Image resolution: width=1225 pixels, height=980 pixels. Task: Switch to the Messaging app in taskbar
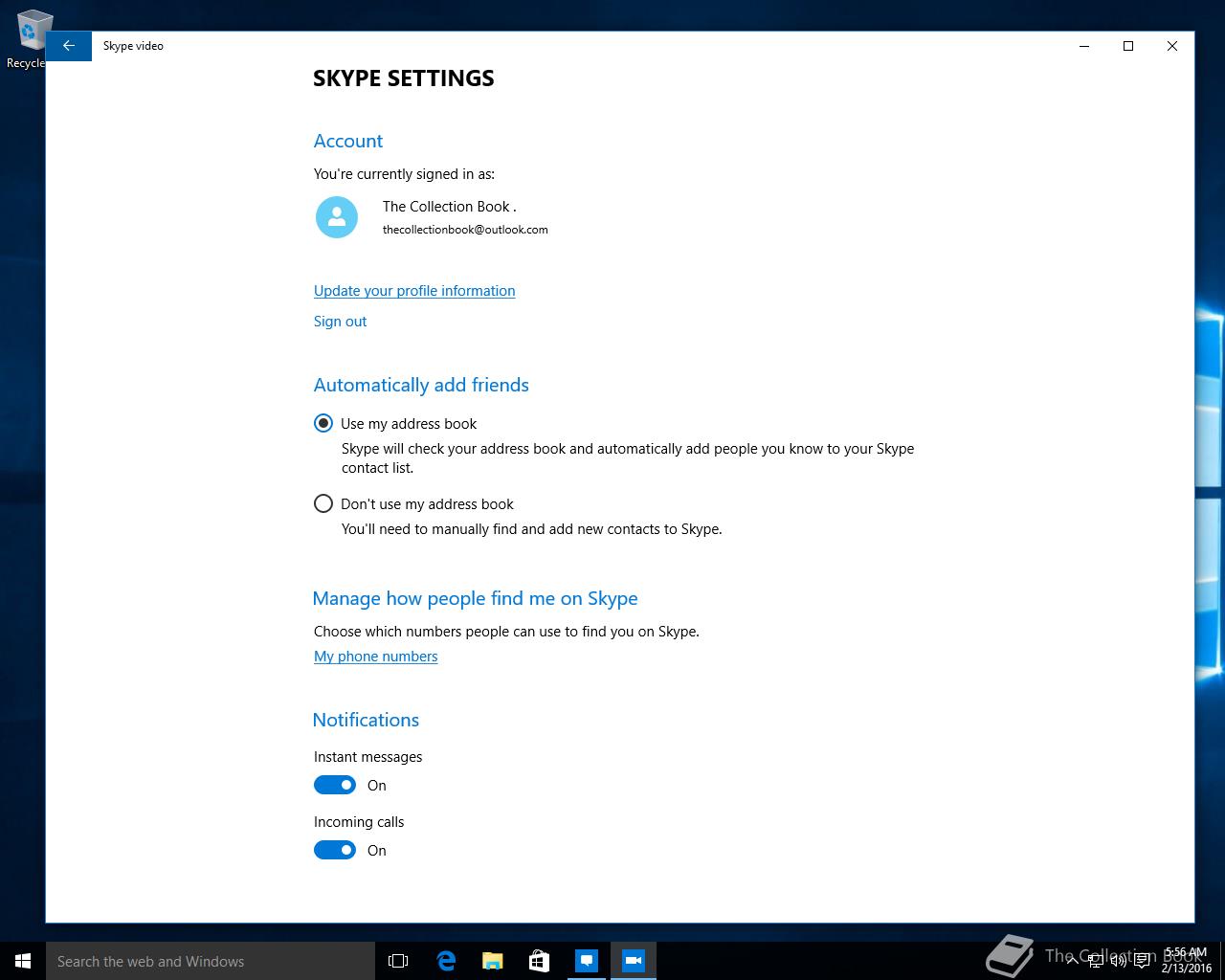click(x=587, y=961)
